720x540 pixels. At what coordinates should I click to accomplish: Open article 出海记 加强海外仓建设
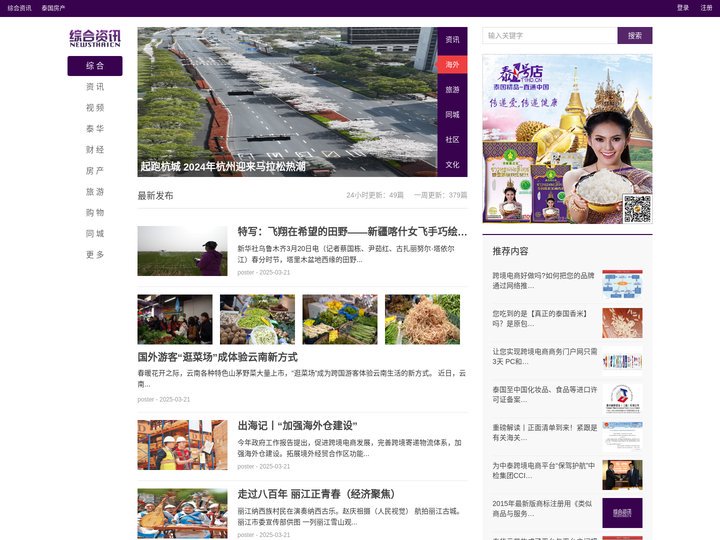pos(297,426)
